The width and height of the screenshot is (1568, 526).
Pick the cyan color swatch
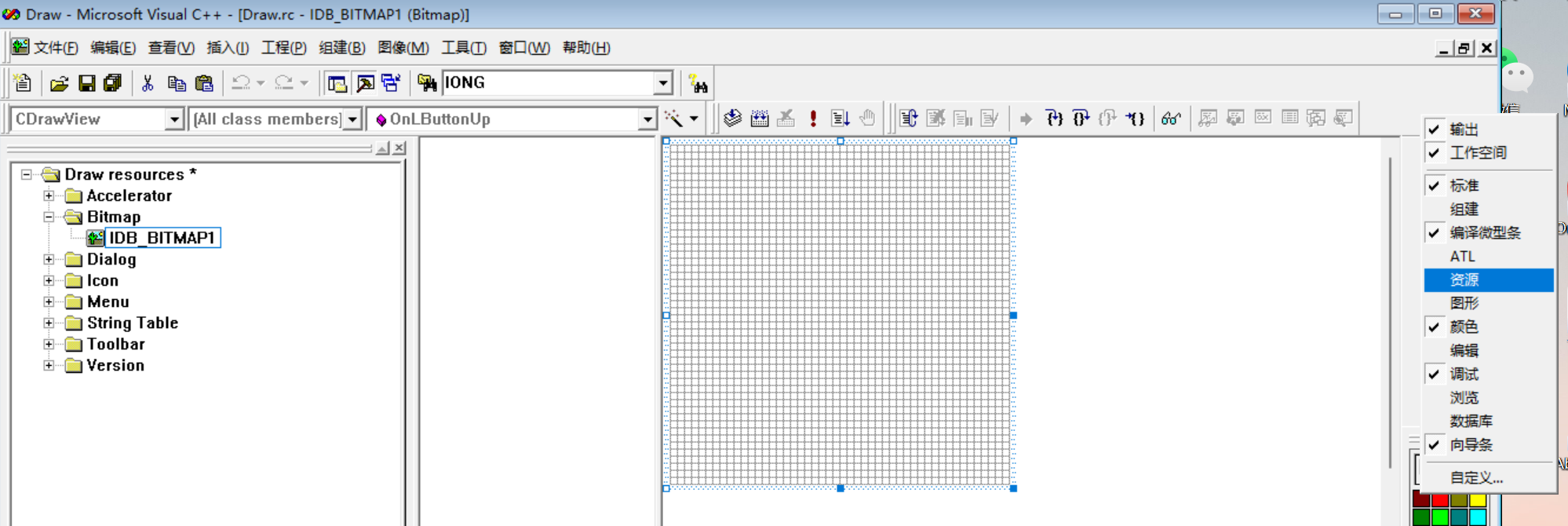click(x=1478, y=517)
